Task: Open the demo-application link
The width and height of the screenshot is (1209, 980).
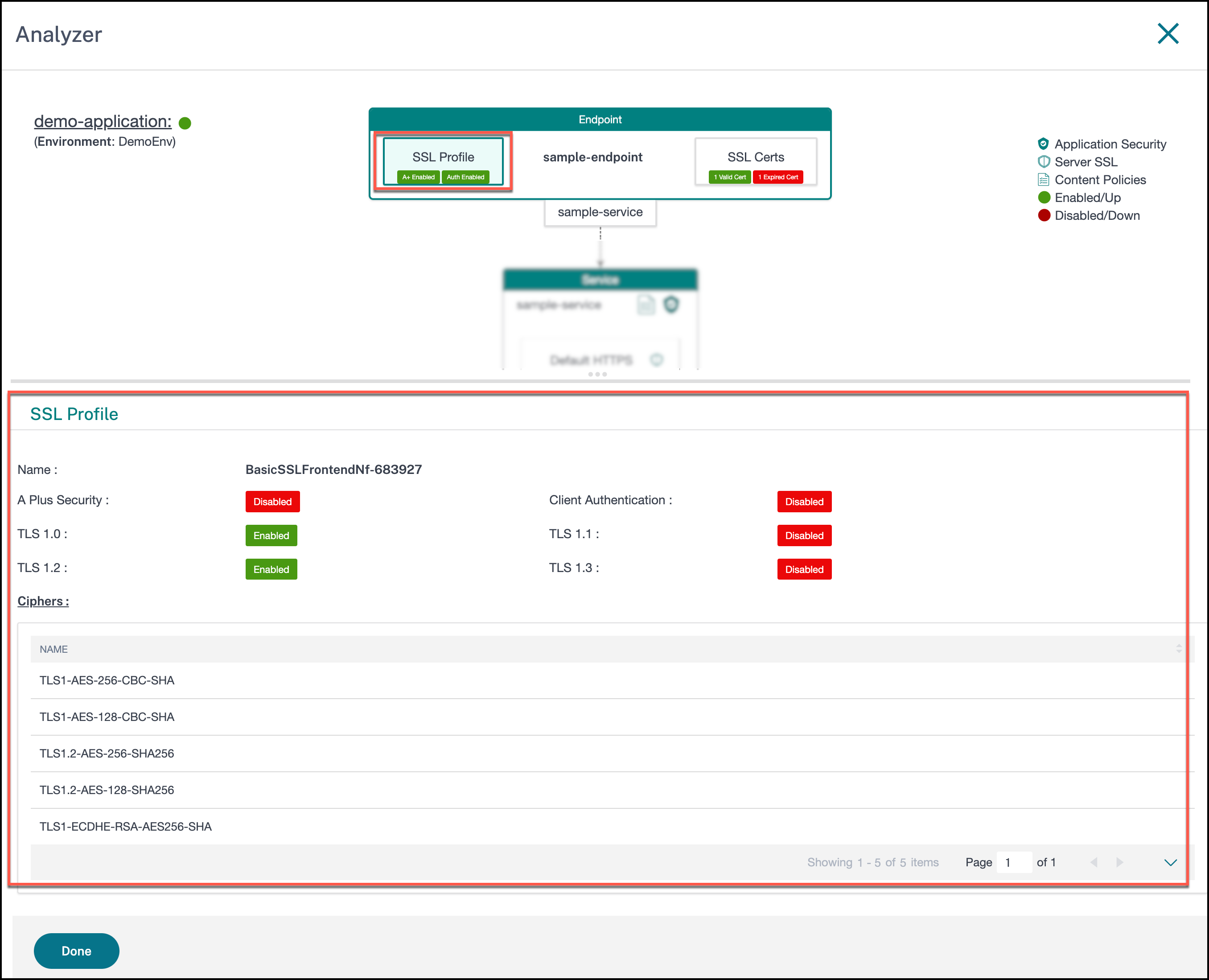Action: [103, 121]
